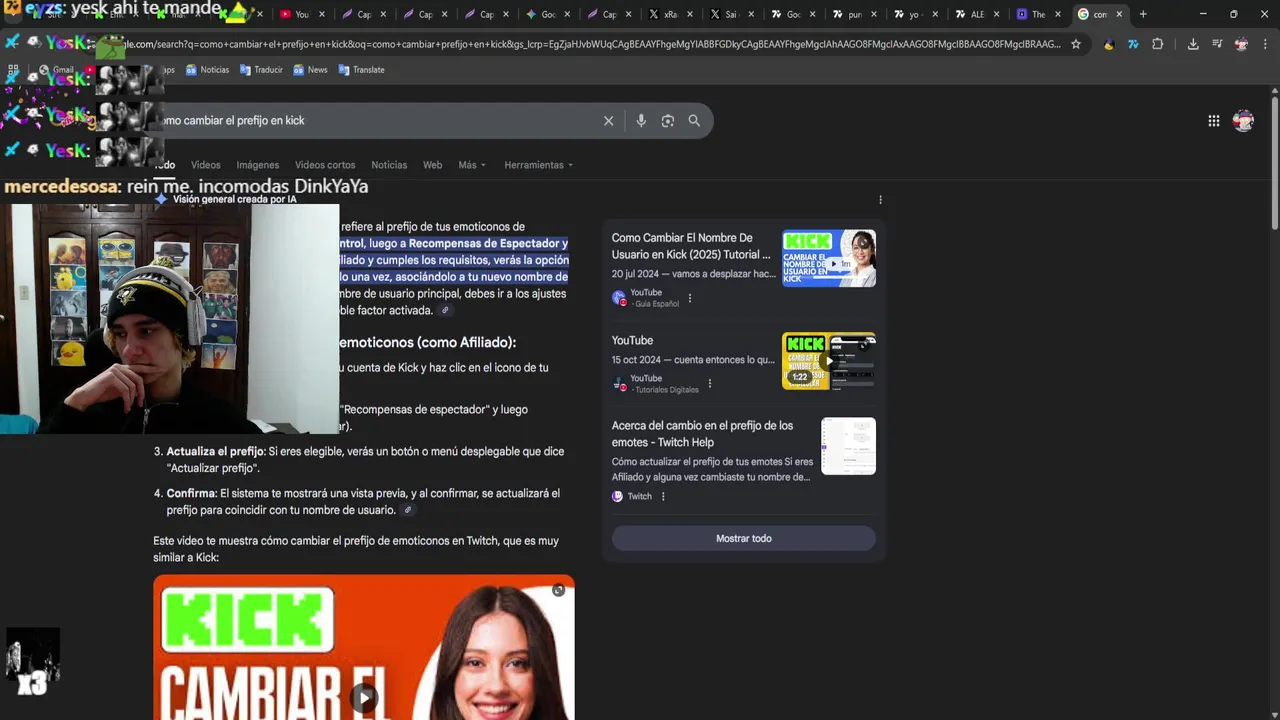Switch to the Imágenes results tab
The height and width of the screenshot is (720, 1280).
[x=258, y=165]
